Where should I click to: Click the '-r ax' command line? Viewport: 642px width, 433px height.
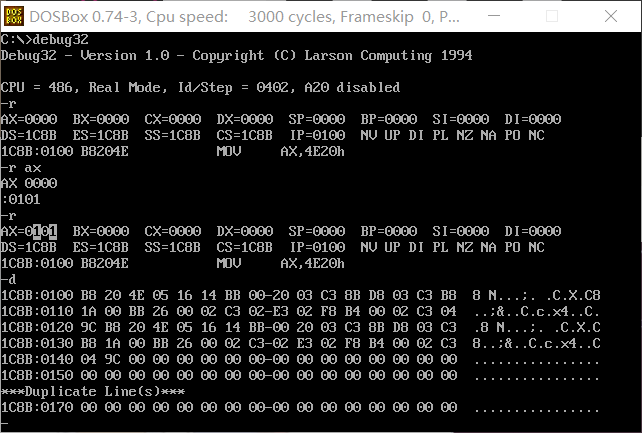21,168
